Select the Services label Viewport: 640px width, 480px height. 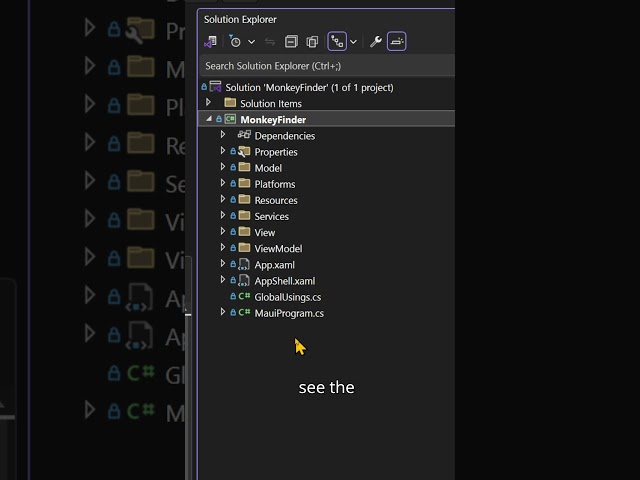click(271, 216)
